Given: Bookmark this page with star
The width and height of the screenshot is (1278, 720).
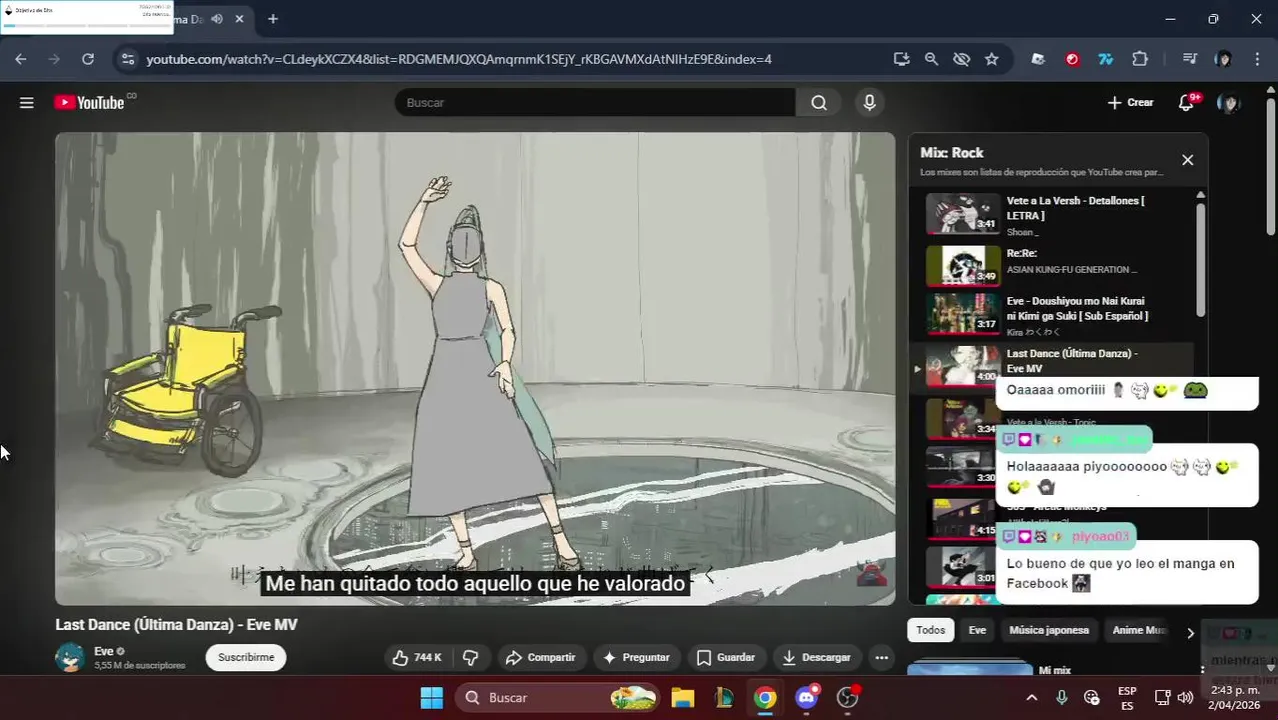Looking at the screenshot, I should click(x=991, y=59).
